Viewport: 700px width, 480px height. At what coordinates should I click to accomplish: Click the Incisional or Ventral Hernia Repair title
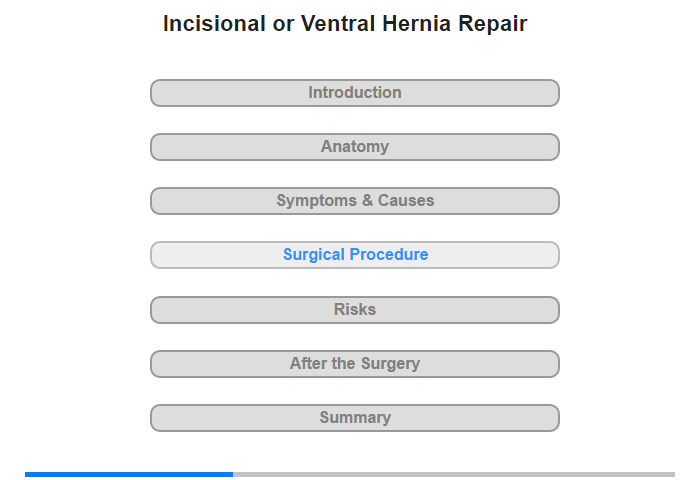tap(345, 24)
